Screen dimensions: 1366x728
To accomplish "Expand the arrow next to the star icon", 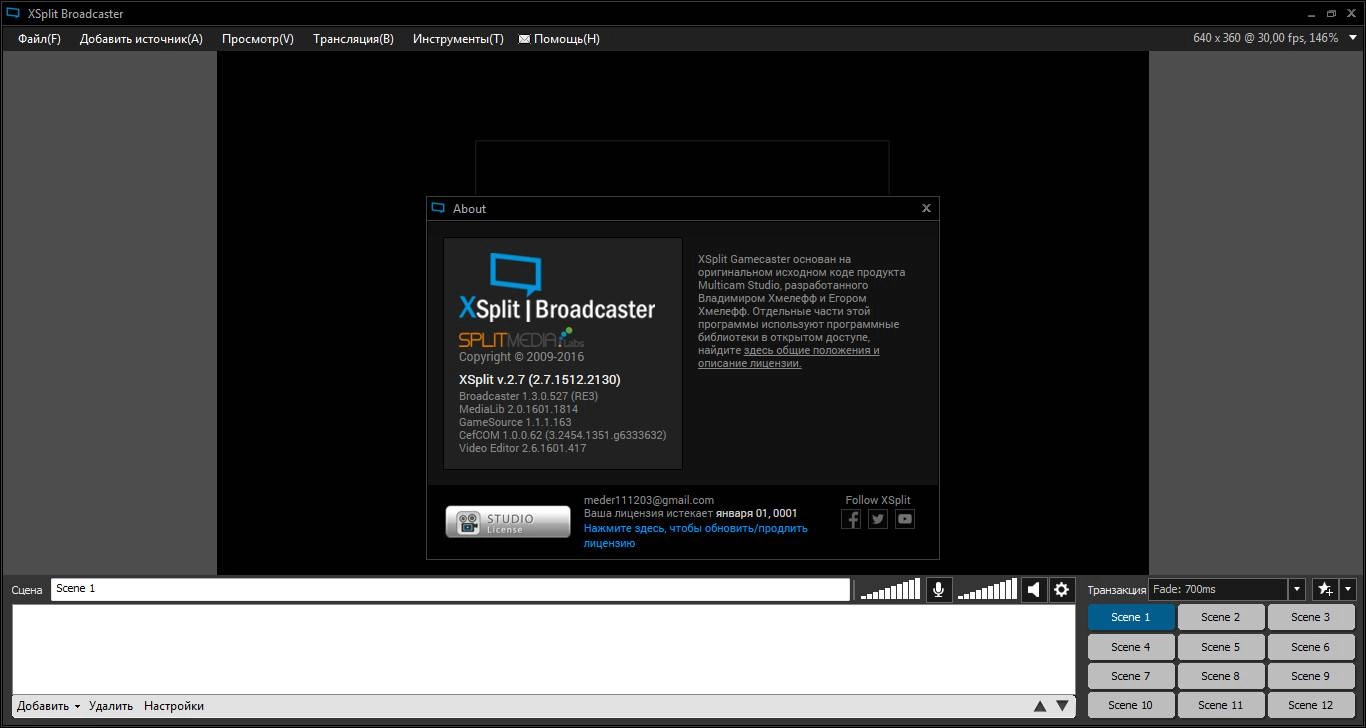I will coord(1348,589).
